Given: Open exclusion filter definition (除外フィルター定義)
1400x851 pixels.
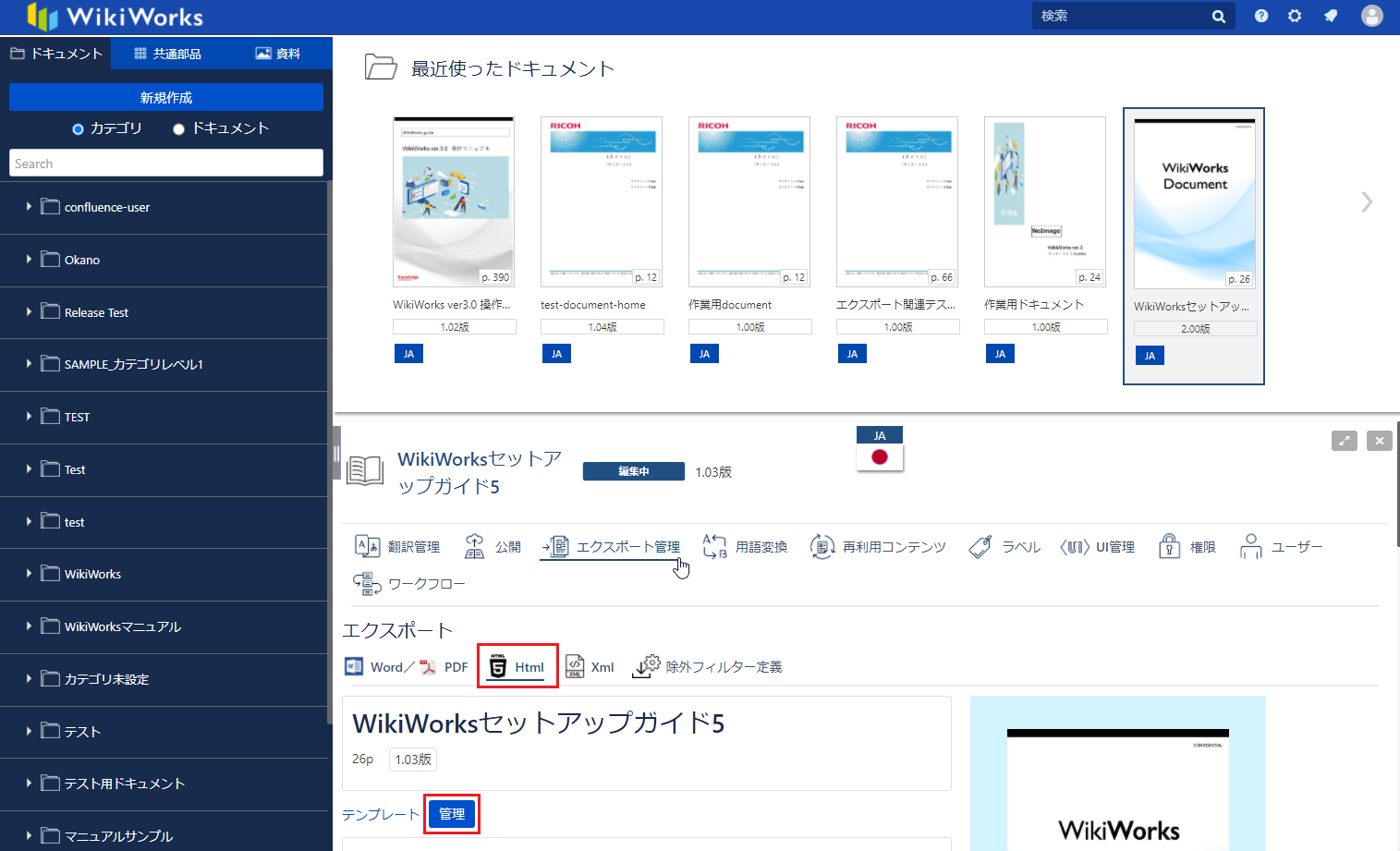Looking at the screenshot, I should tap(708, 667).
